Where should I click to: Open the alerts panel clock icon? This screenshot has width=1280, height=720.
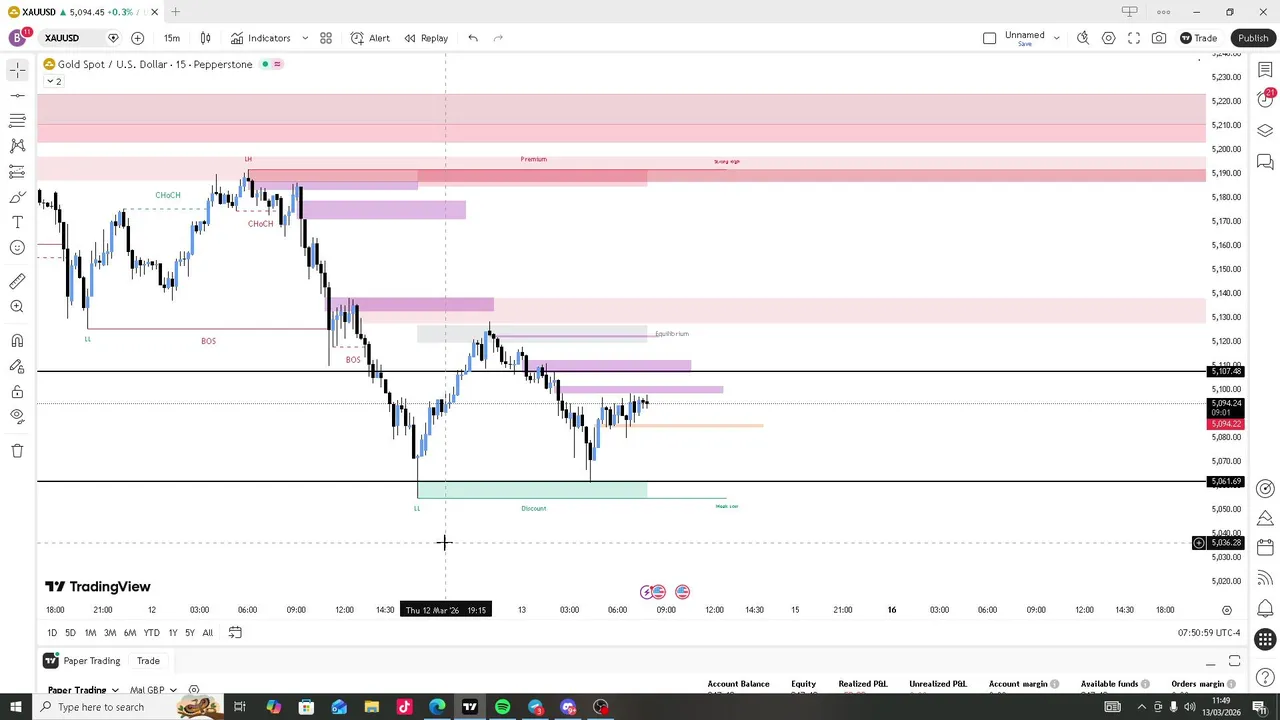(1265, 100)
